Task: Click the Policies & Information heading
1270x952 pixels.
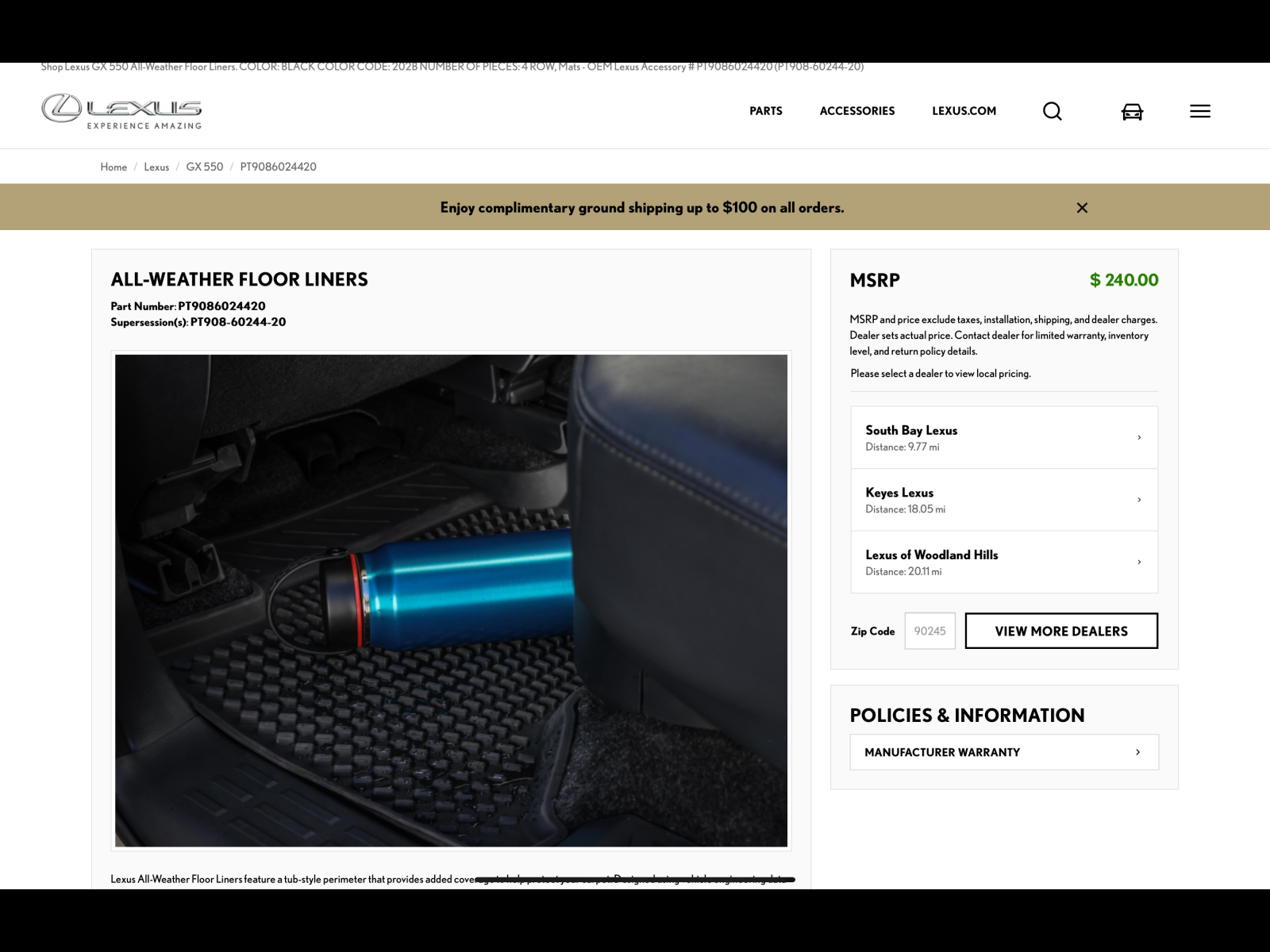Action: 967,716
